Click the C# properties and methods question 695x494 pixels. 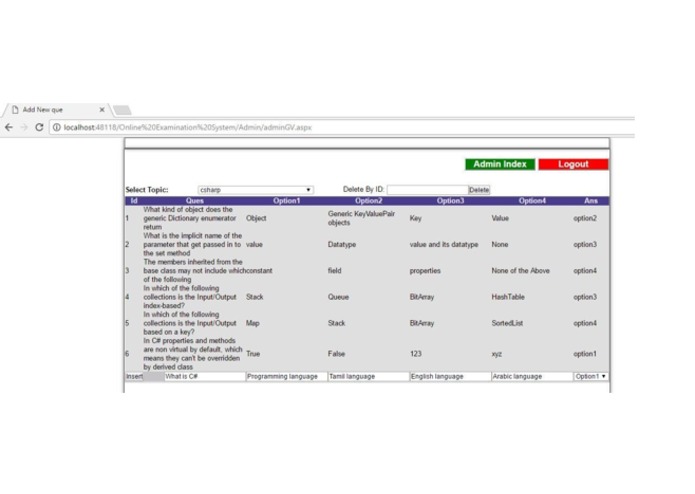click(193, 354)
